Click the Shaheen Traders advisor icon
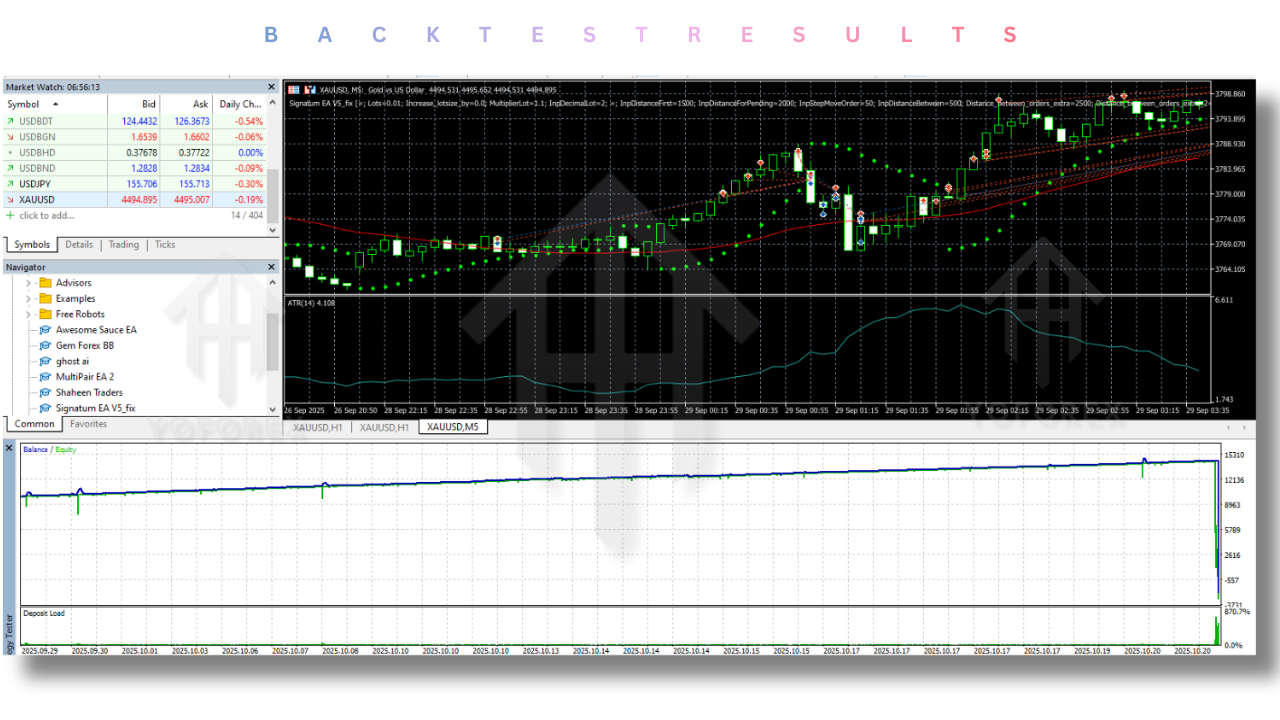Screen dimensions: 1280x720 click(x=45, y=393)
